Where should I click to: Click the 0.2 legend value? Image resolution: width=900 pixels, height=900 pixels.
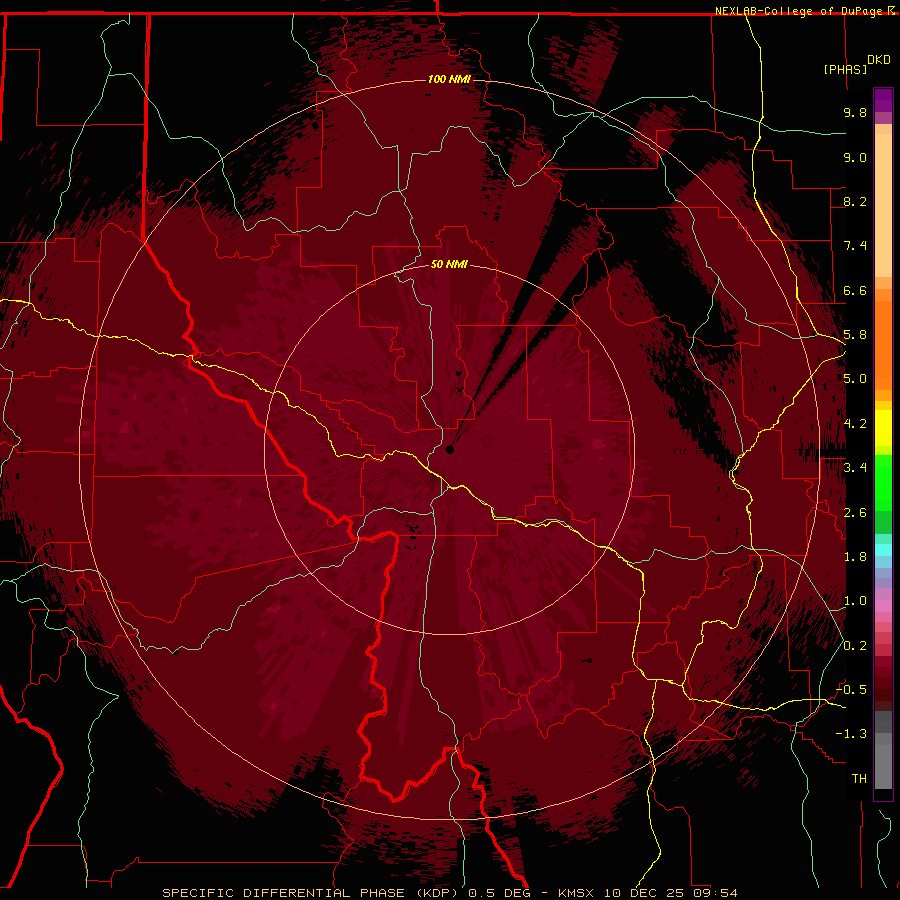(x=855, y=646)
